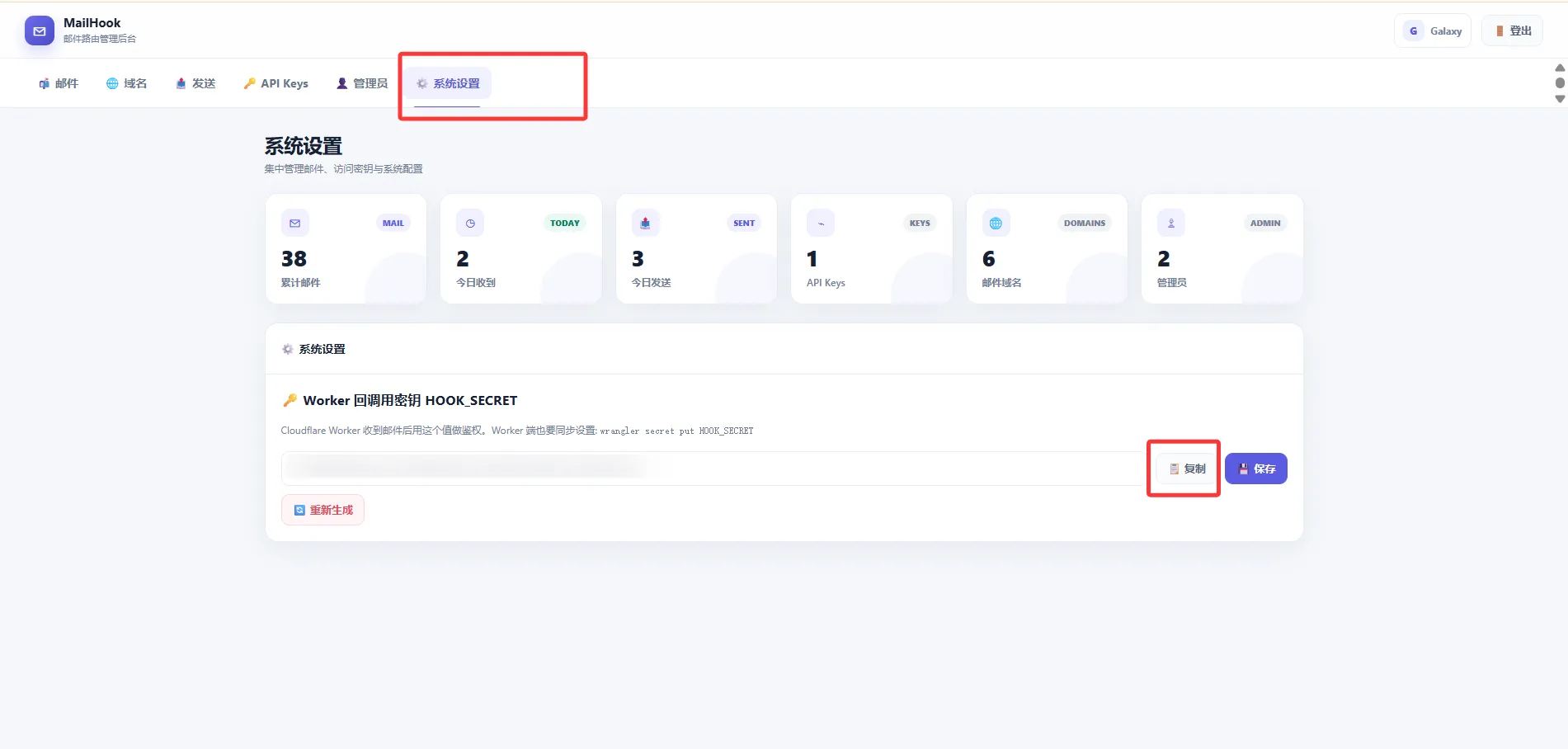The width and height of the screenshot is (1568, 749).
Task: Go to the 发送 tab
Action: tap(196, 83)
